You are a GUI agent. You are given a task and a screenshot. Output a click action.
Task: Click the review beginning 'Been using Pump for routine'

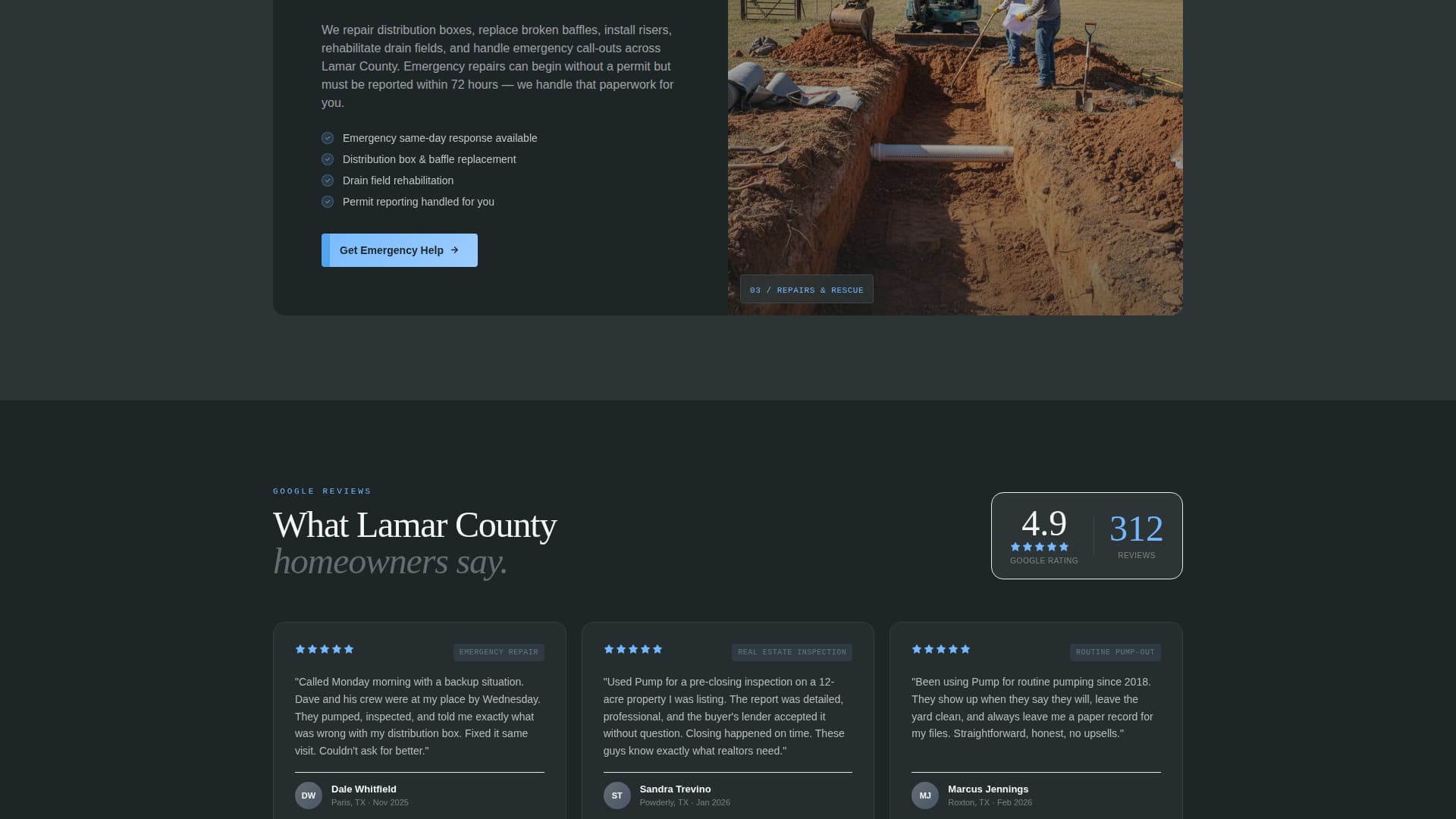pyautogui.click(x=1036, y=708)
